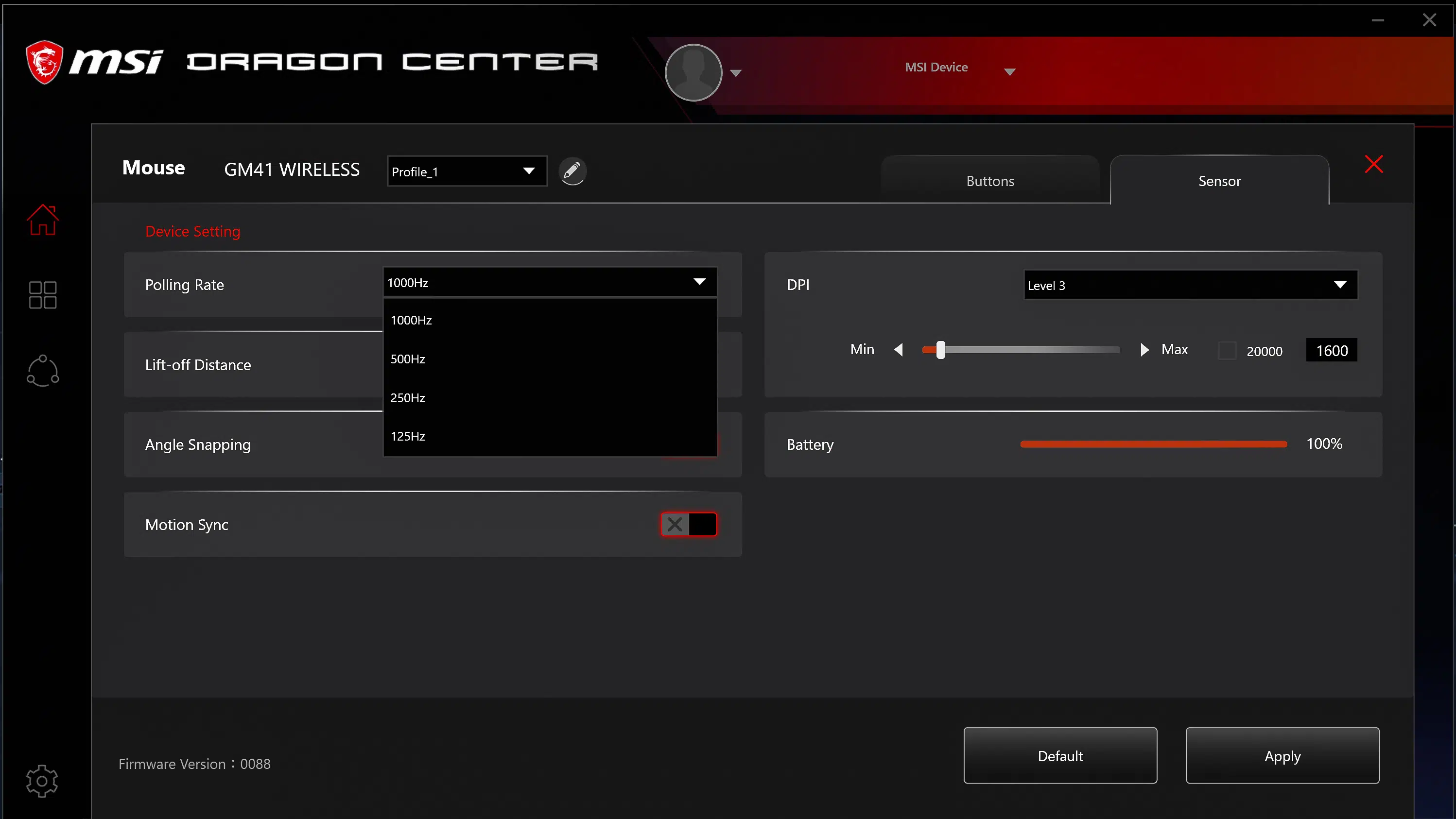Click the Polling Rate label

tap(184, 285)
